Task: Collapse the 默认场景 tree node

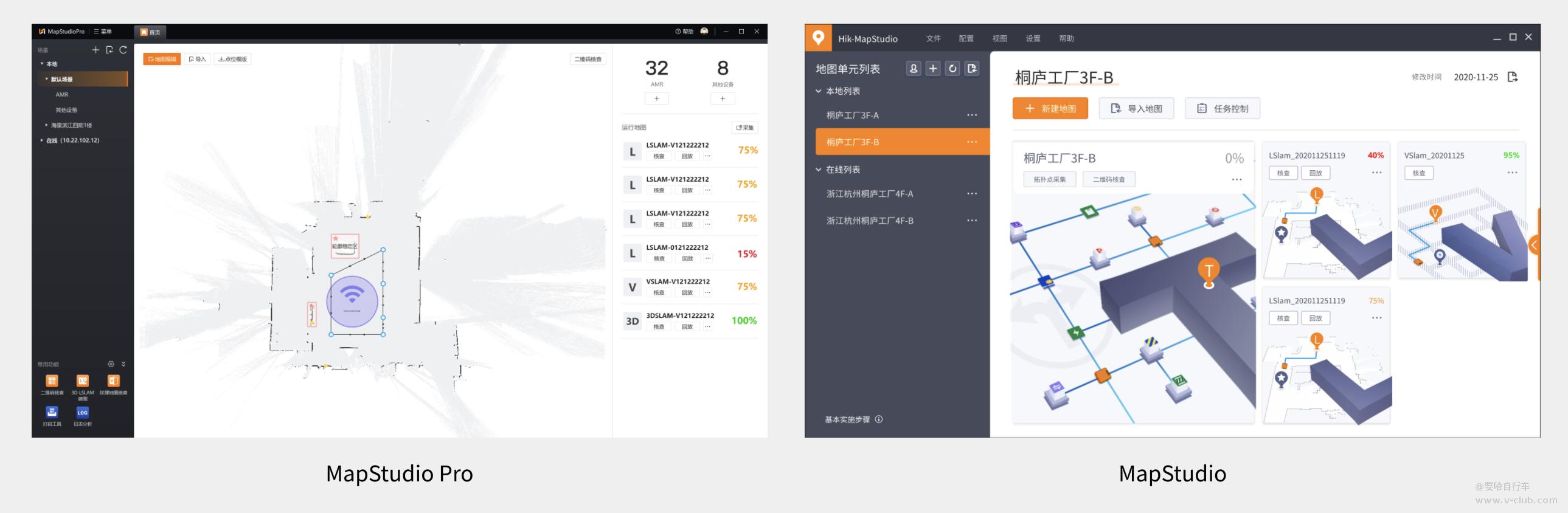Action: [47, 79]
